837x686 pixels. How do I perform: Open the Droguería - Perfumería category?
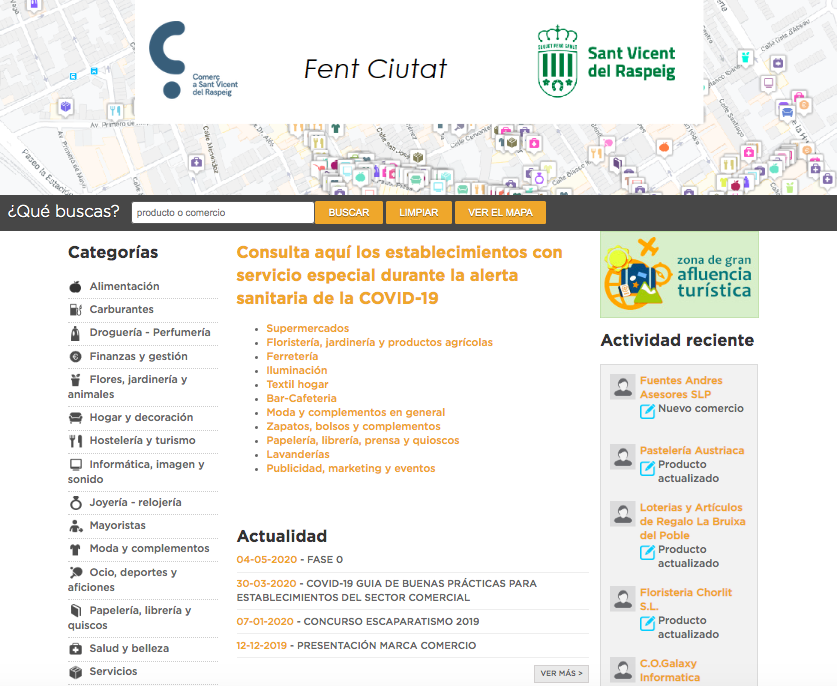(x=150, y=333)
